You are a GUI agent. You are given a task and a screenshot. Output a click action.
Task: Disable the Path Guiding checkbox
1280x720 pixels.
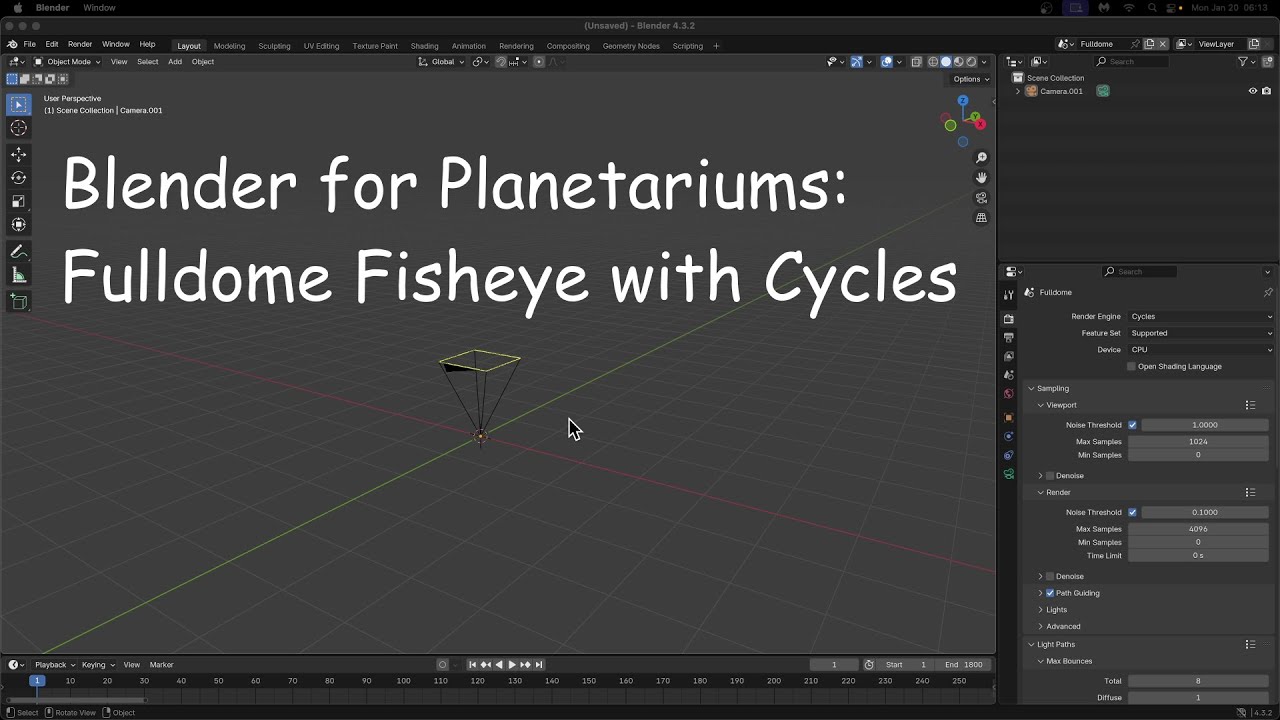1049,593
